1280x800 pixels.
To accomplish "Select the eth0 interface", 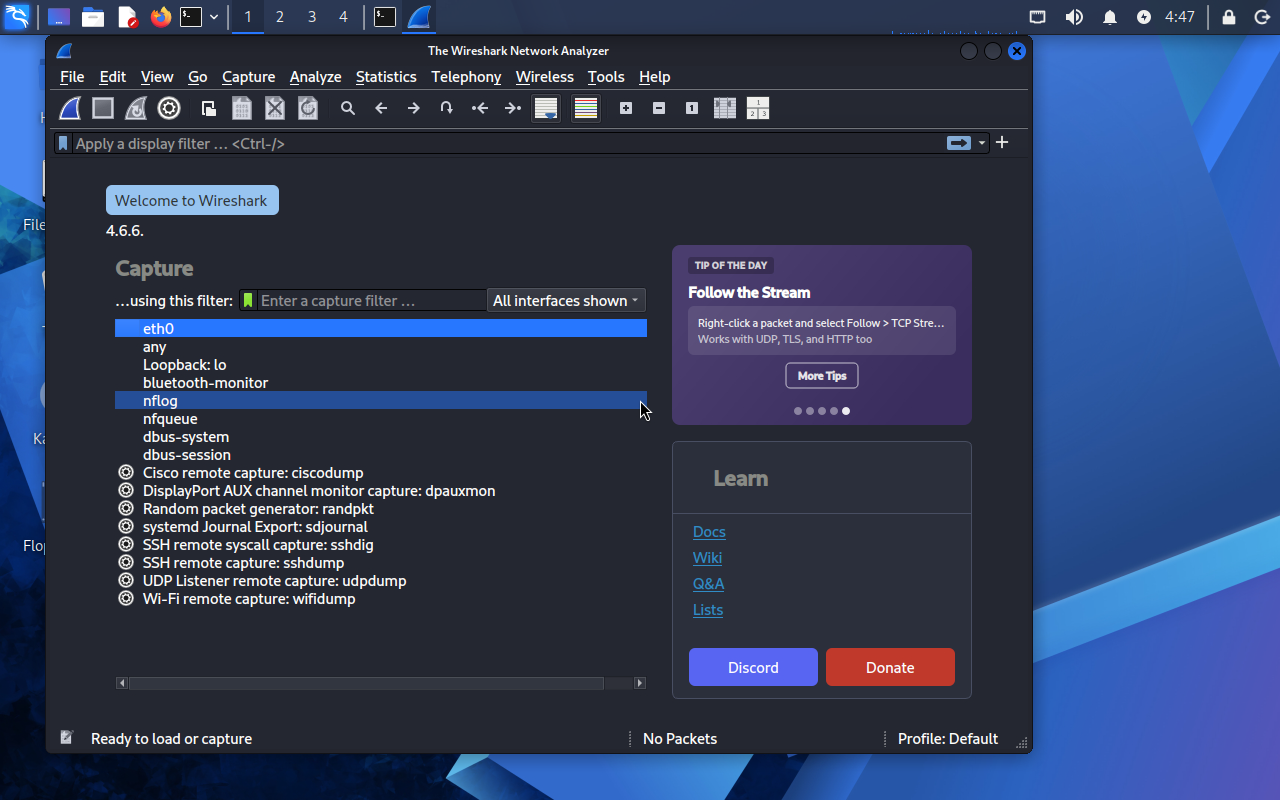I will [381, 328].
